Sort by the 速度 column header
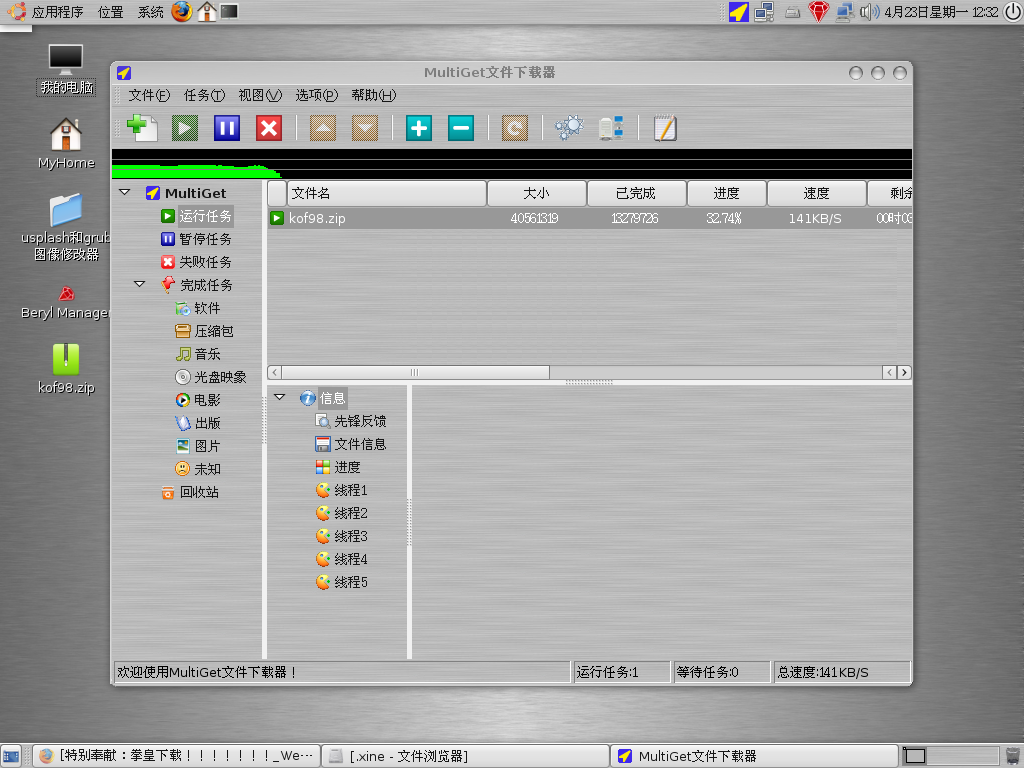The image size is (1024, 768). (817, 193)
